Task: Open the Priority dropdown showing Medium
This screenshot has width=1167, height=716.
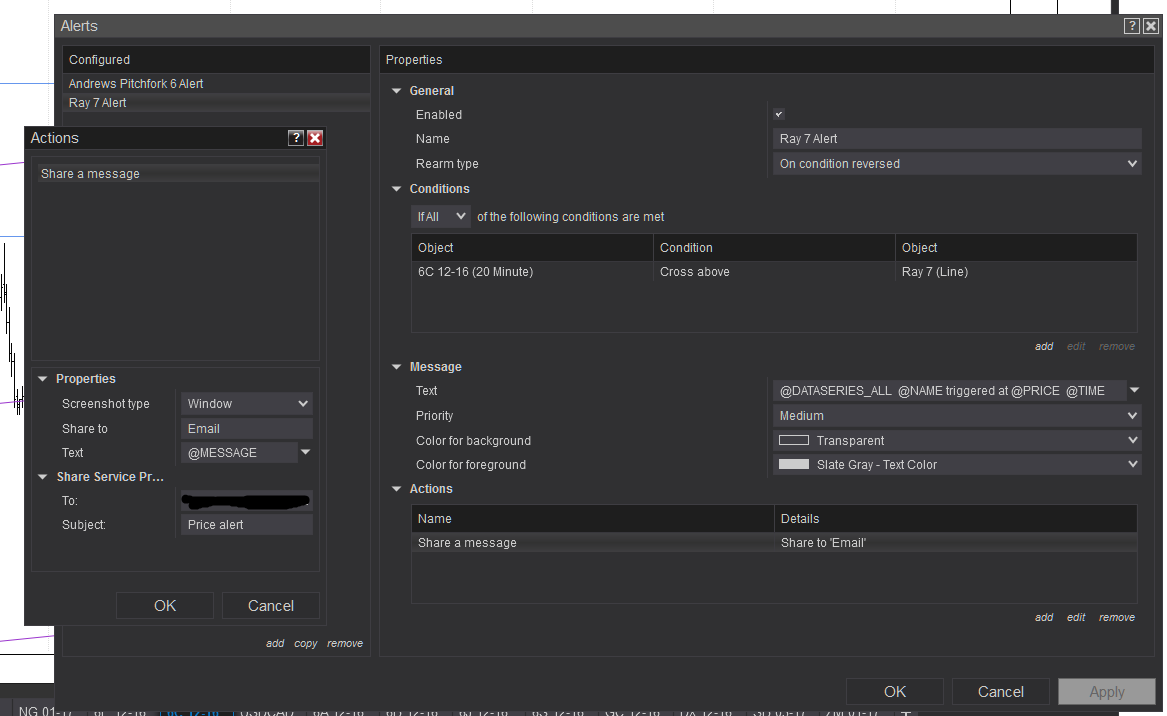Action: [957, 416]
